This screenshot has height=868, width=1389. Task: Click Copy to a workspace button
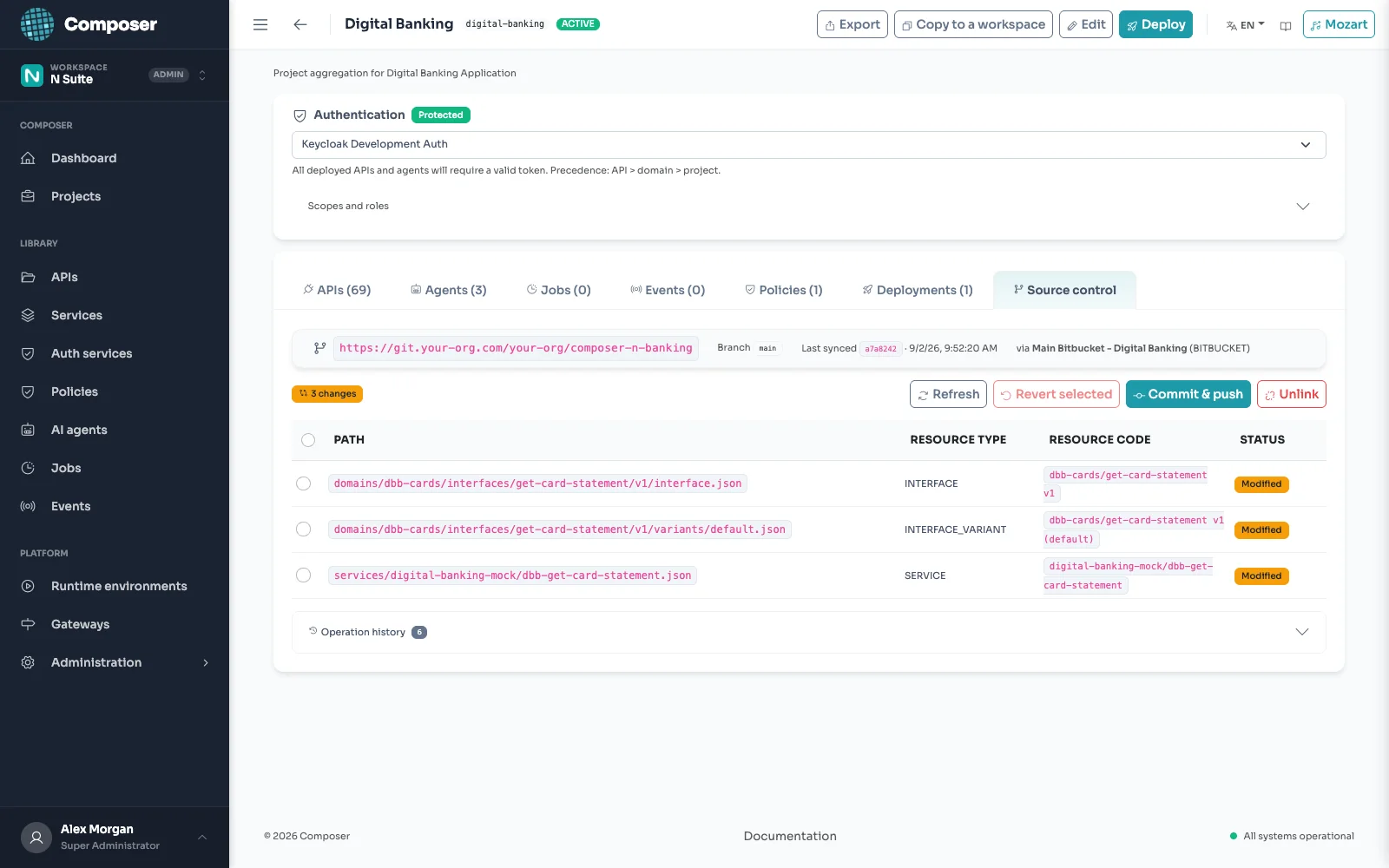(x=973, y=24)
